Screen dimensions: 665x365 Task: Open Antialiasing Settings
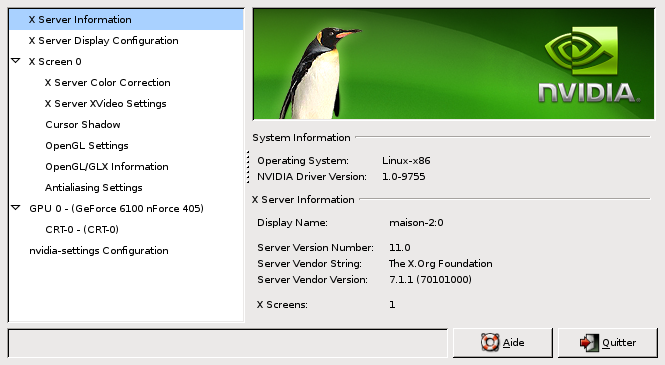point(94,187)
